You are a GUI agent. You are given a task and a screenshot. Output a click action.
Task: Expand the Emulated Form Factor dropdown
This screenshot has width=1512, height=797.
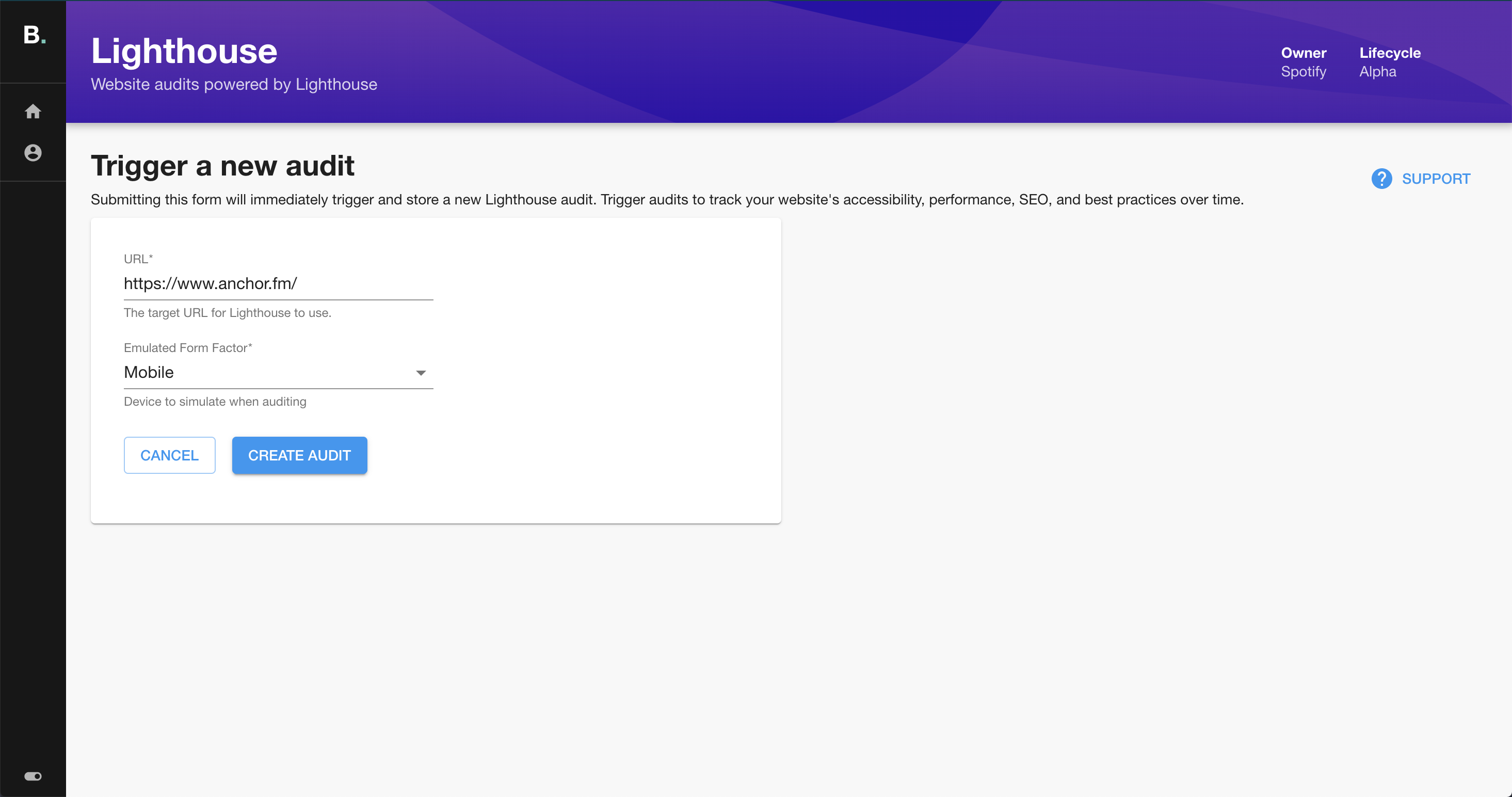422,372
